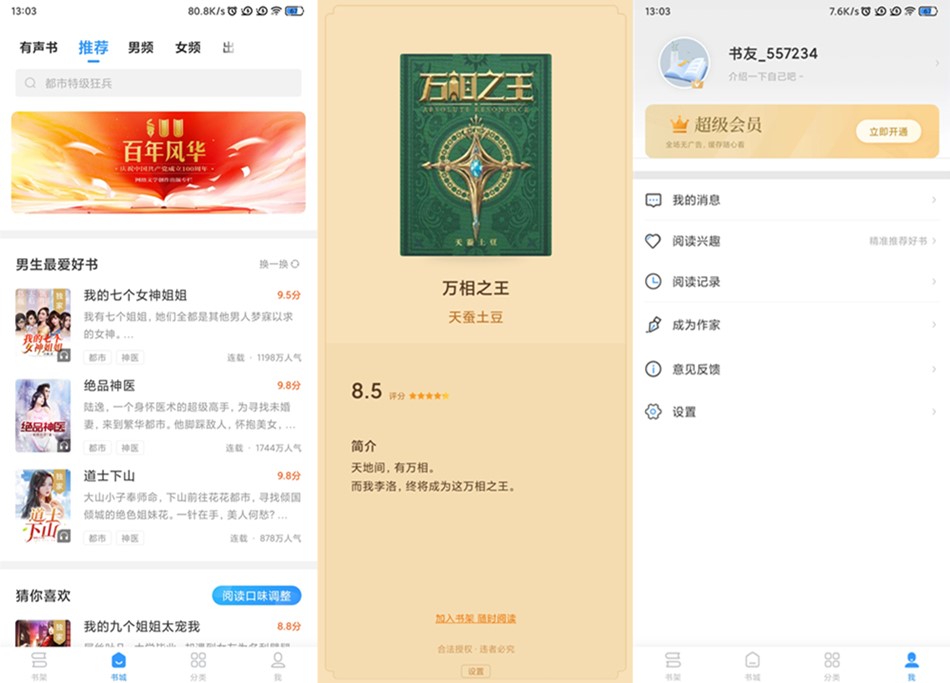The width and height of the screenshot is (950, 683).
Task: Tap the user avatar picture
Action: coord(685,62)
